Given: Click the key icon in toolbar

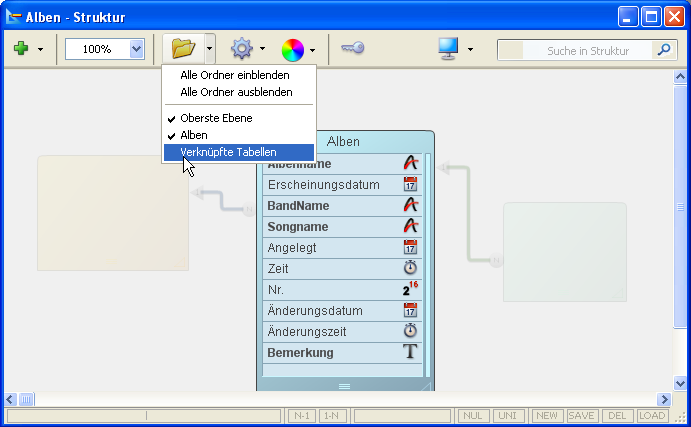Looking at the screenshot, I should (x=353, y=48).
